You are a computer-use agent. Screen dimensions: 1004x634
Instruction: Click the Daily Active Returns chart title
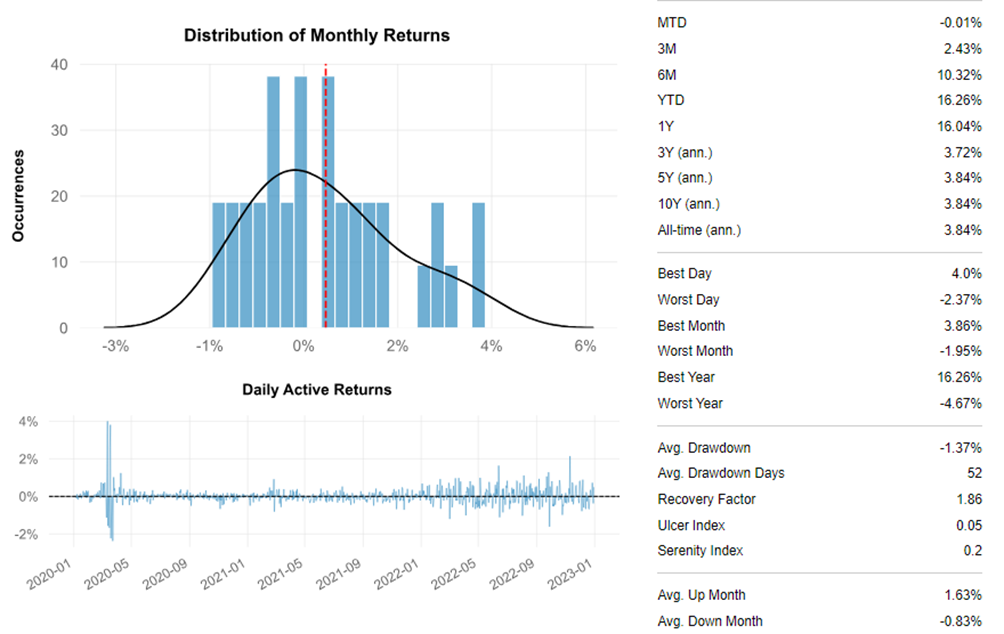tap(317, 389)
